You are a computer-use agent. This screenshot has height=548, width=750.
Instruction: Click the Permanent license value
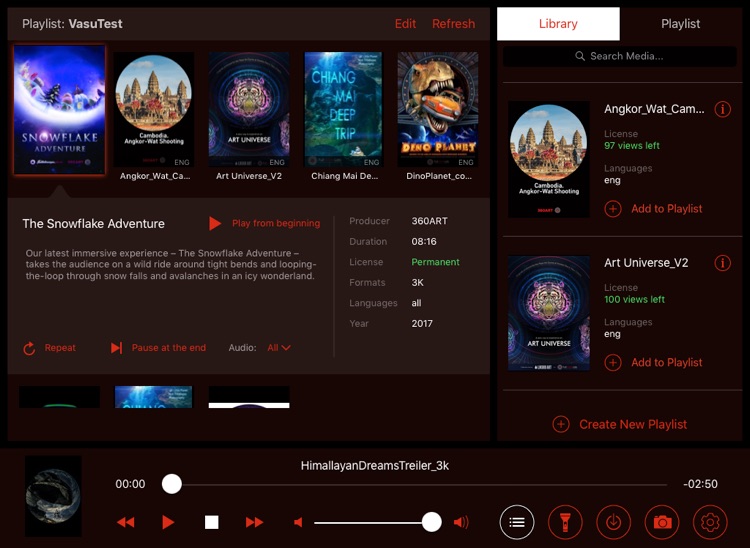pos(435,262)
